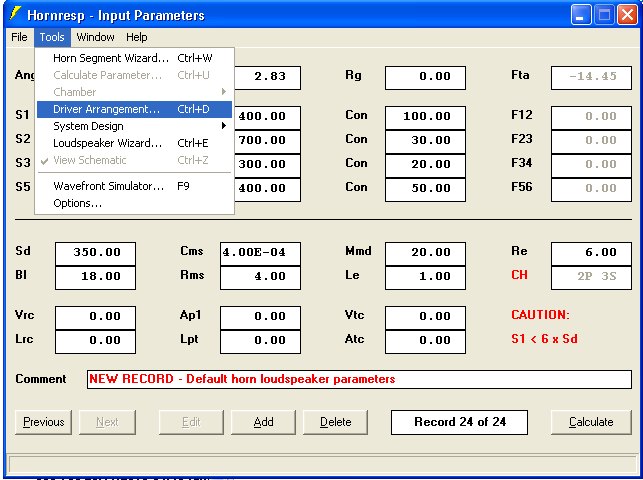Open Loudspeaker Wizard from Tools menu
The image size is (643, 480).
(x=135, y=143)
